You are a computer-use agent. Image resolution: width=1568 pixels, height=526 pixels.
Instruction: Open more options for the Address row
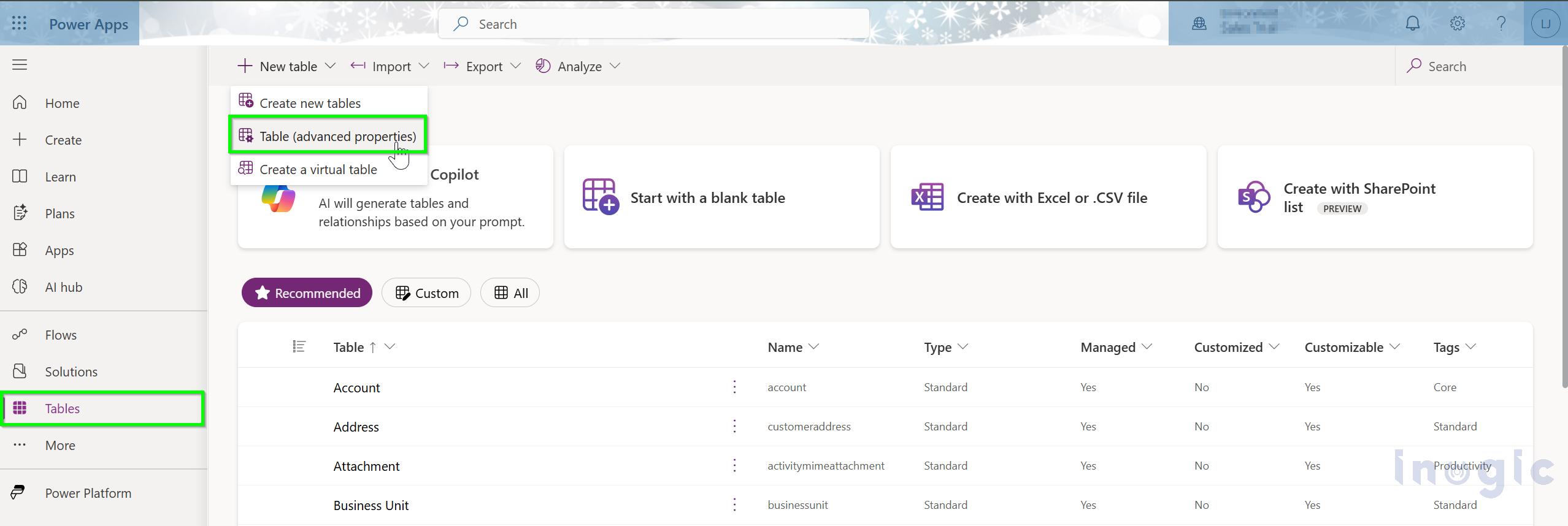pos(734,426)
